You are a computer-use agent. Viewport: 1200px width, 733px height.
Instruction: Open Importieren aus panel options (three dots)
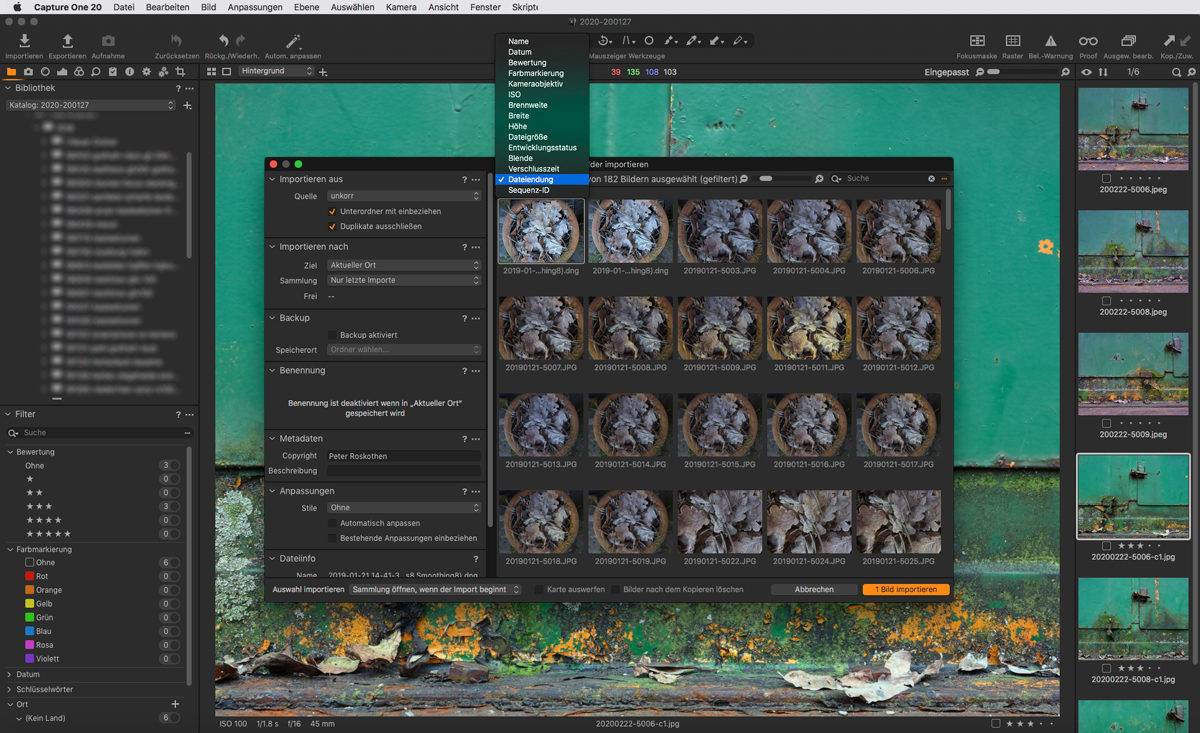pos(476,180)
